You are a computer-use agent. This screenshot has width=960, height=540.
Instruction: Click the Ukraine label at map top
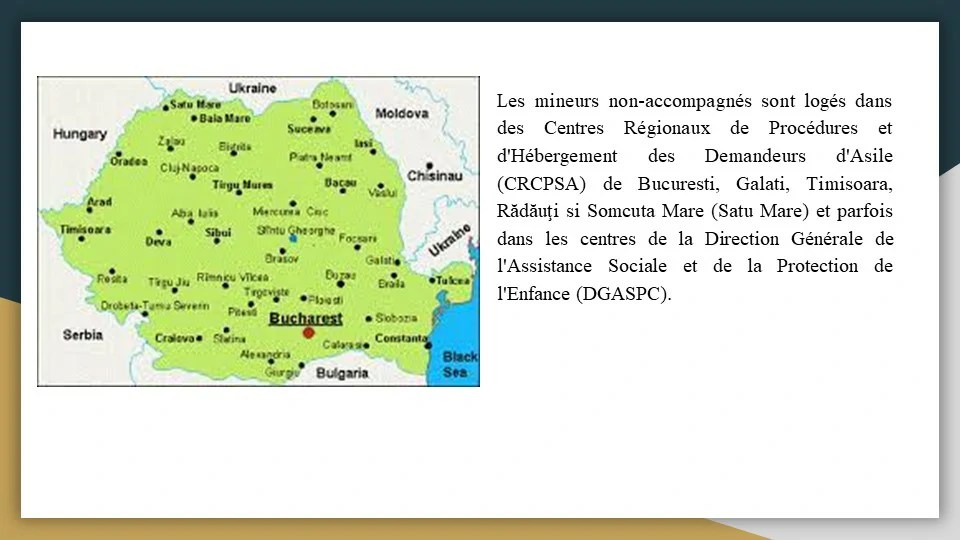click(252, 88)
